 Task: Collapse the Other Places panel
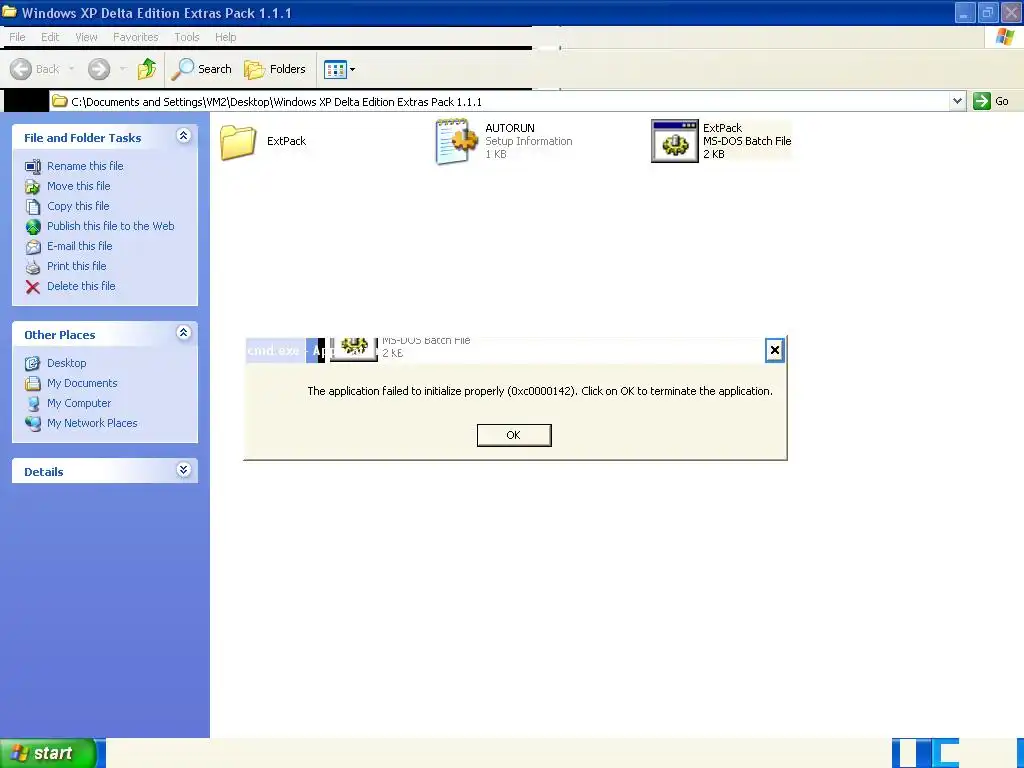pos(184,333)
